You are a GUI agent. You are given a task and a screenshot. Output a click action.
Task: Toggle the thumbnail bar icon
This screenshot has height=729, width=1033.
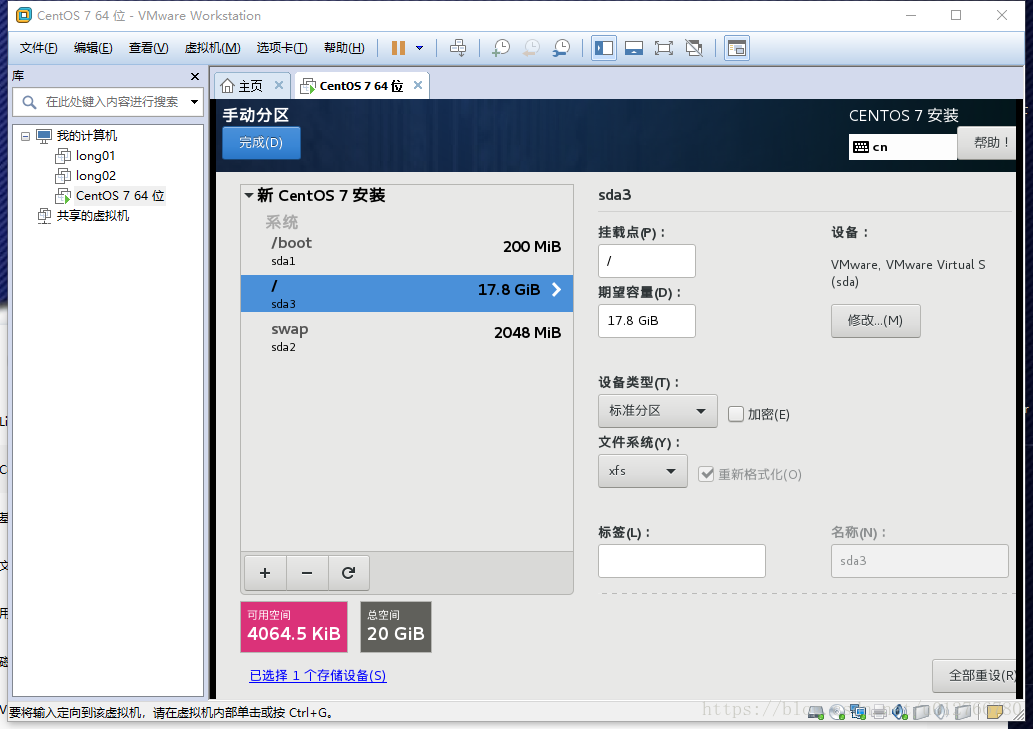coord(634,48)
